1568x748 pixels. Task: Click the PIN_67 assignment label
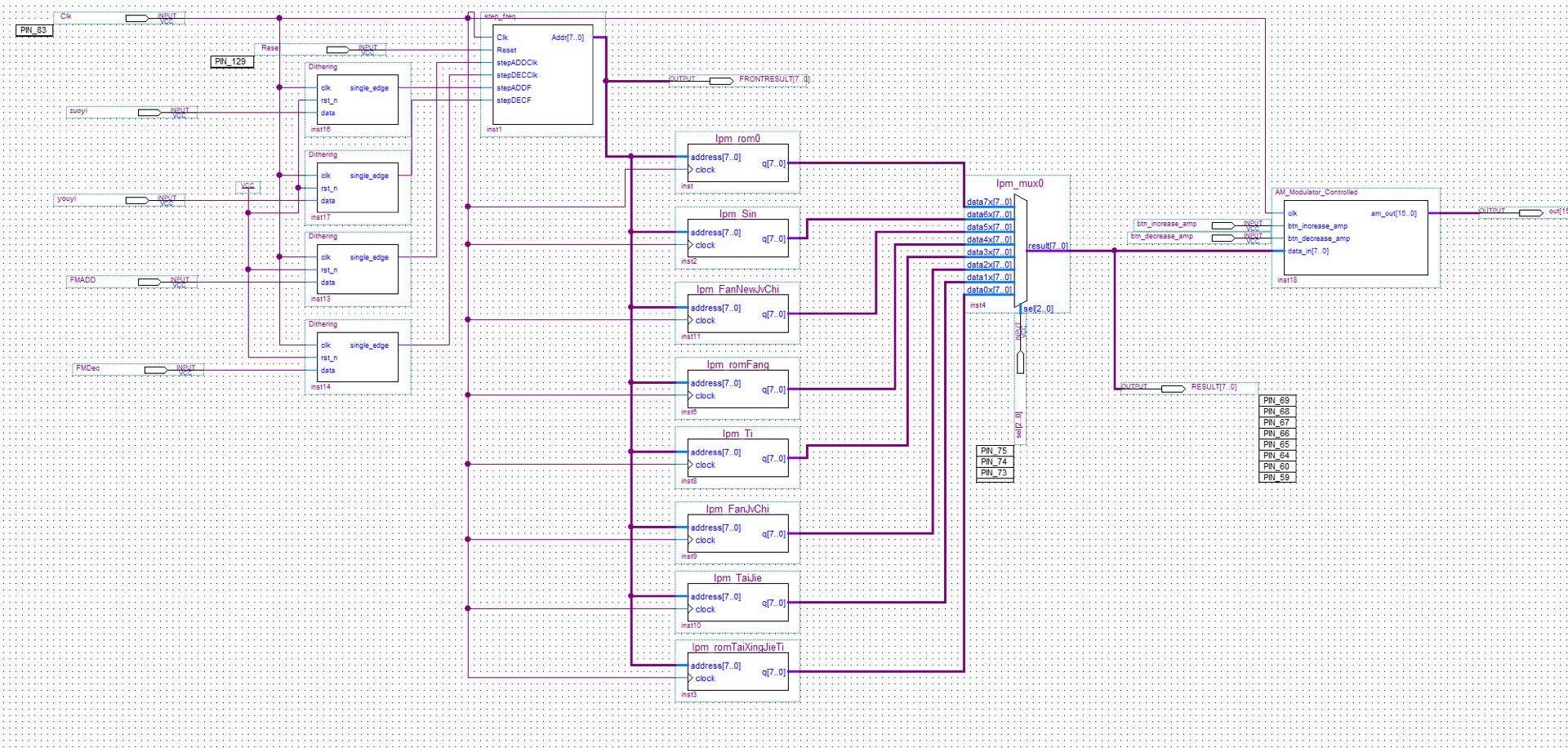(1276, 422)
